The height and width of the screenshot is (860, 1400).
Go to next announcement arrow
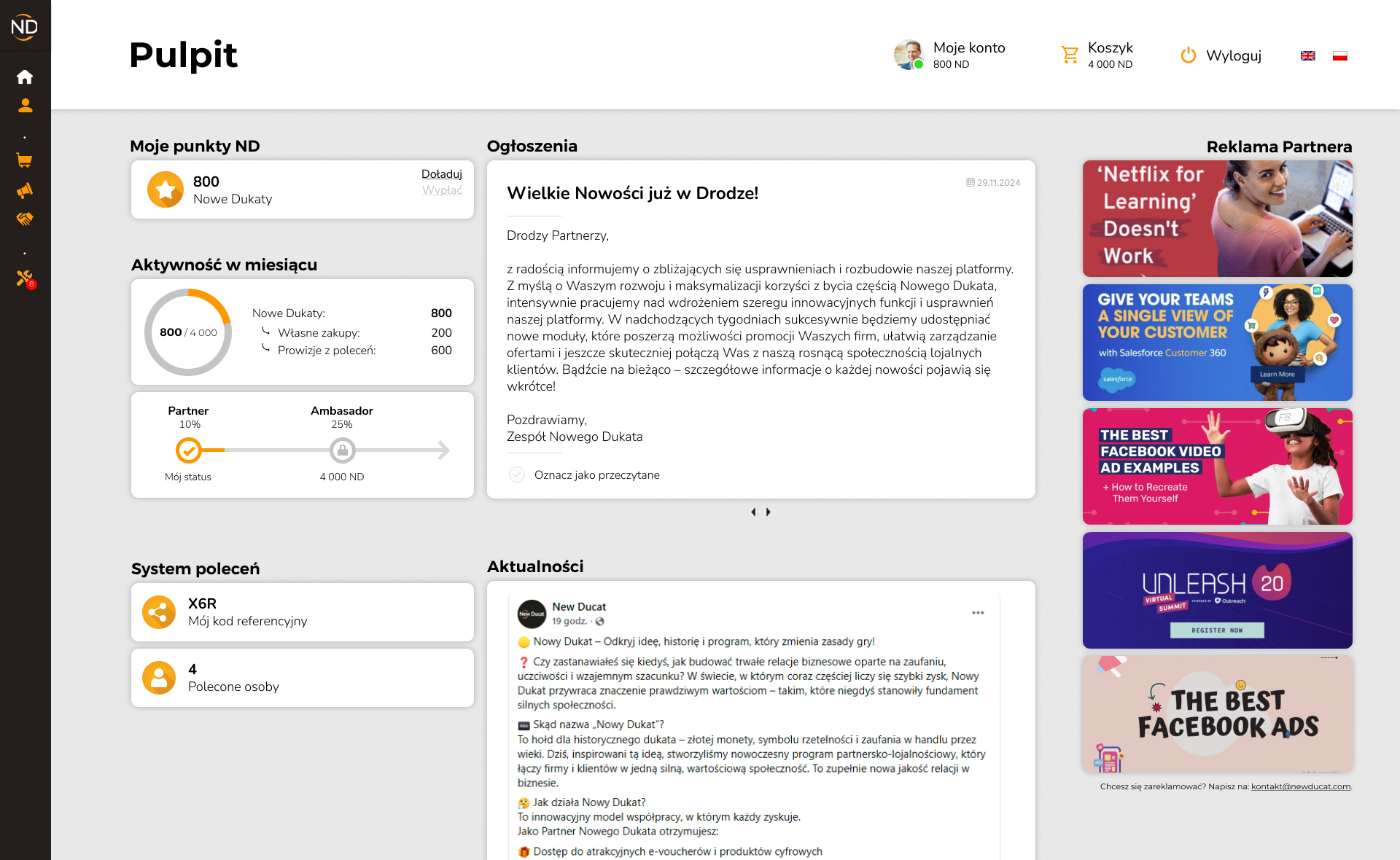point(769,512)
